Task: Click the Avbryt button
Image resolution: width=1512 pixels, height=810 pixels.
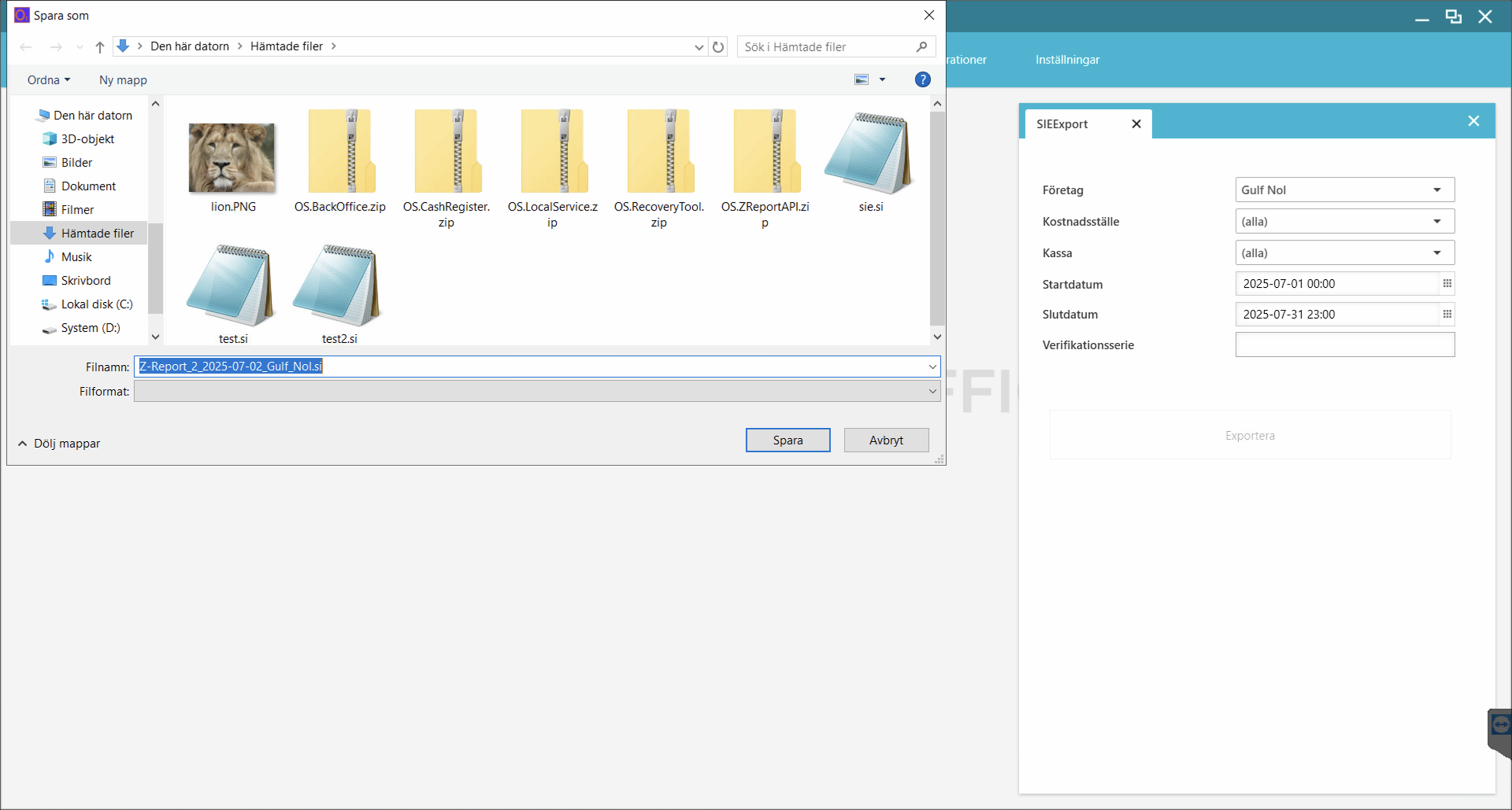Action: [x=886, y=440]
